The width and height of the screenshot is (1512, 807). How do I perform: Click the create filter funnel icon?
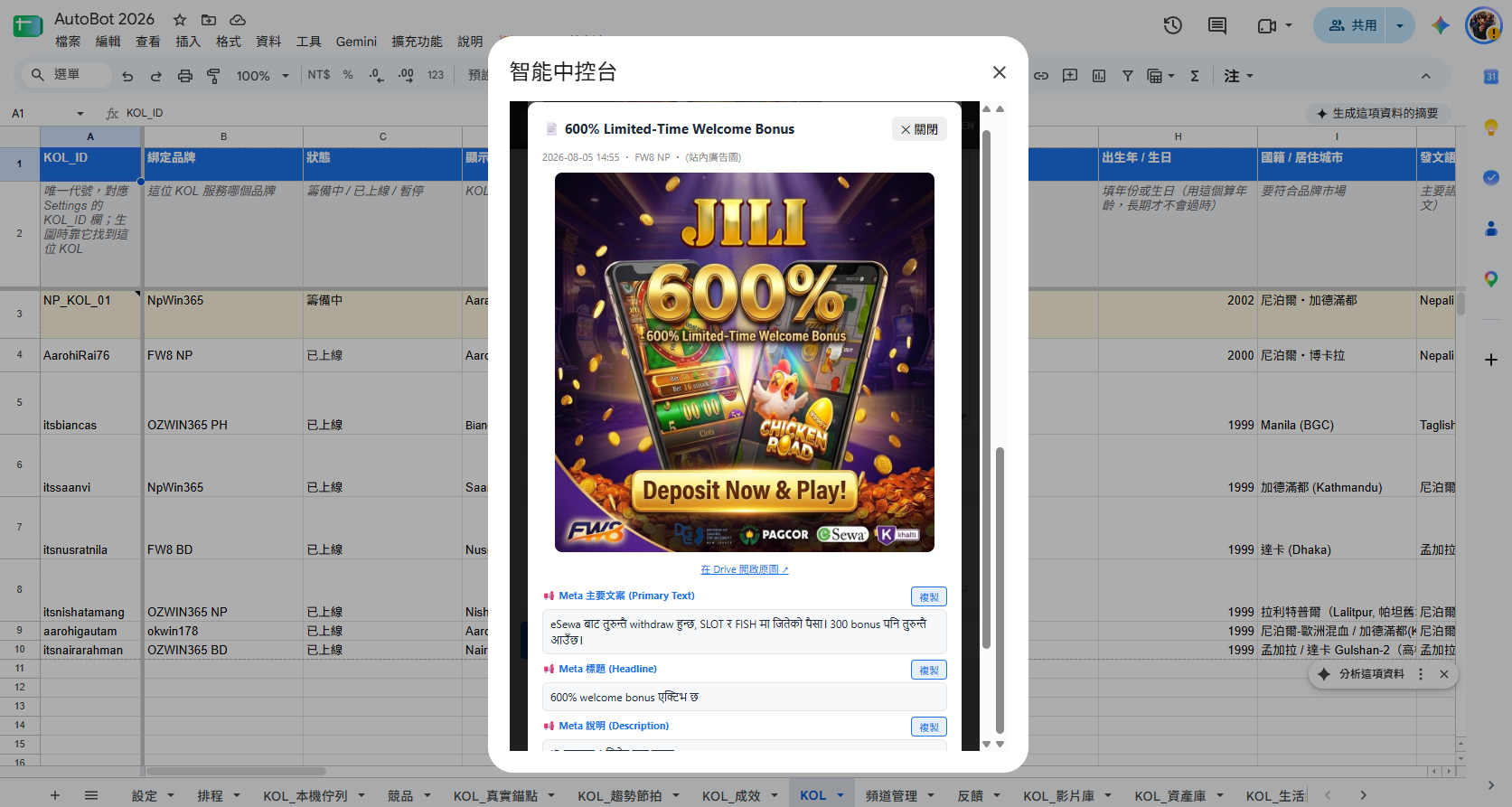[x=1128, y=76]
